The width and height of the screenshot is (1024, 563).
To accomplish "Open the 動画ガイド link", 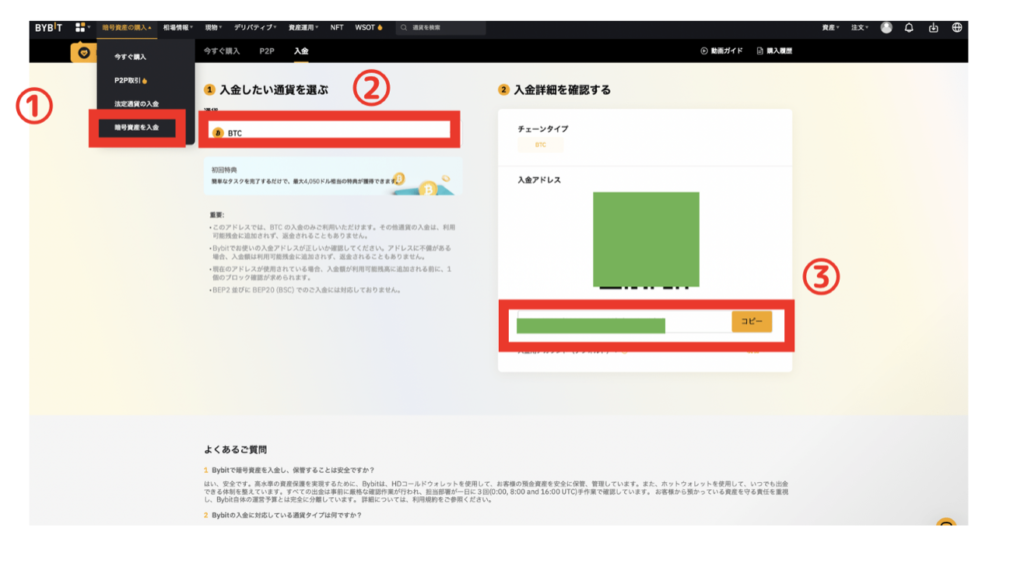I will (721, 50).
